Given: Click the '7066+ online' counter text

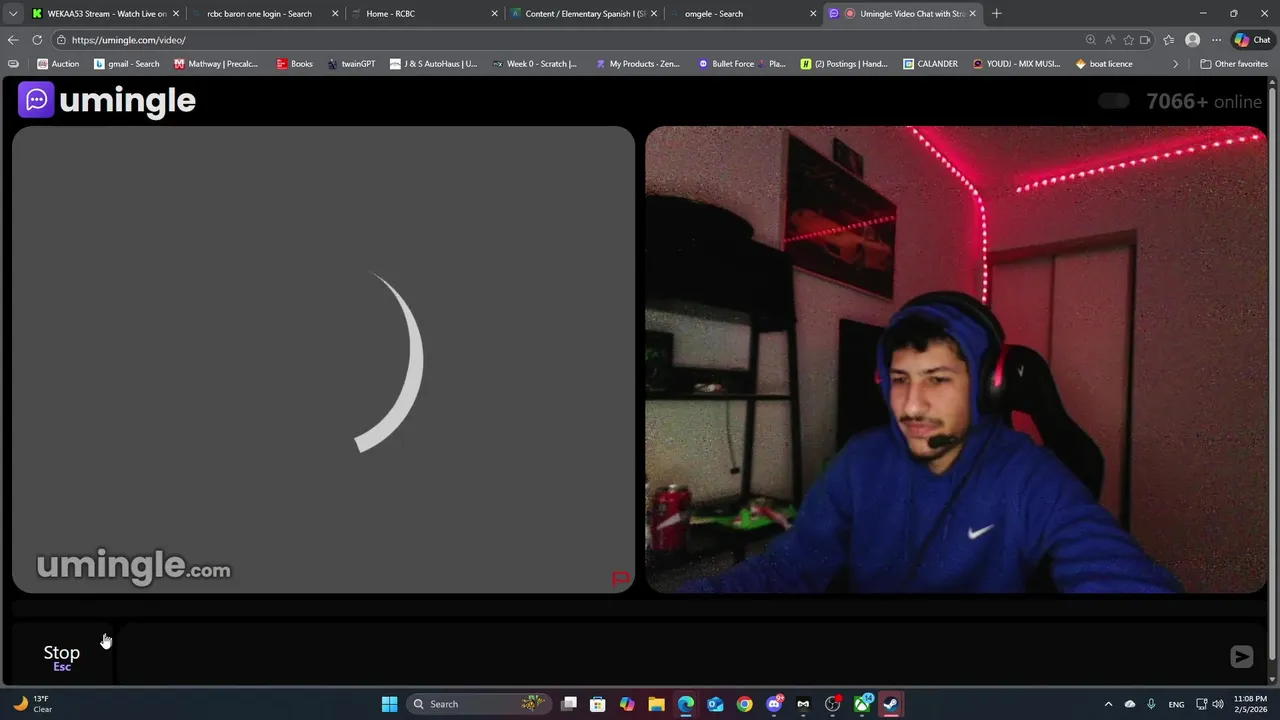Looking at the screenshot, I should tap(1204, 101).
